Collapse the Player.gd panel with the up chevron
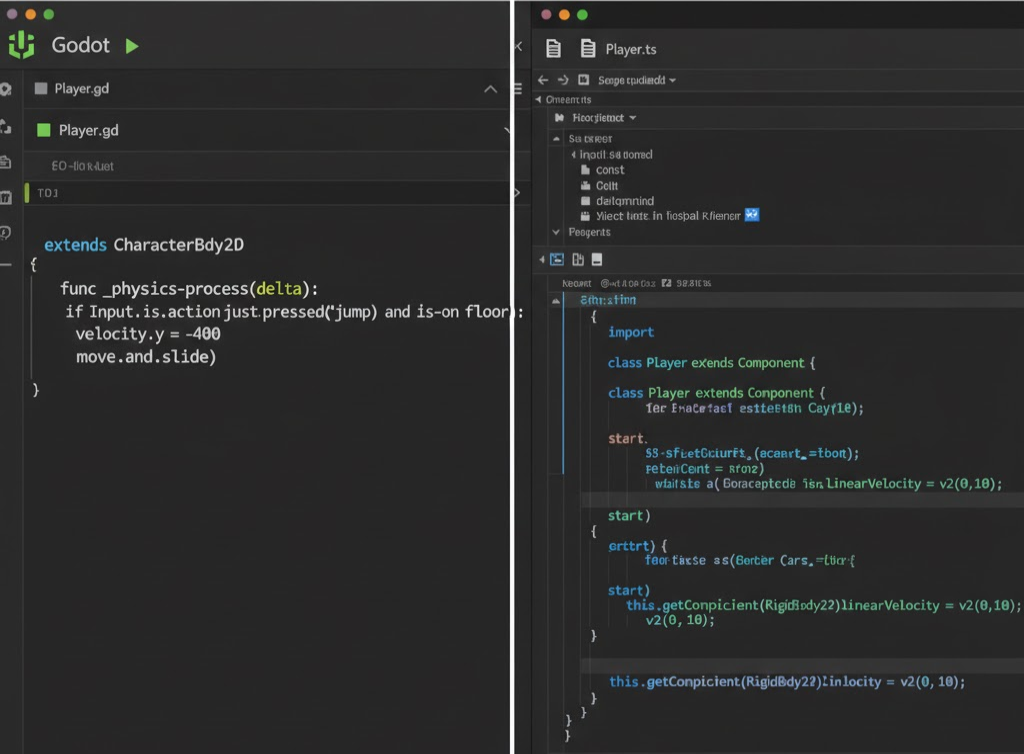 coord(490,89)
